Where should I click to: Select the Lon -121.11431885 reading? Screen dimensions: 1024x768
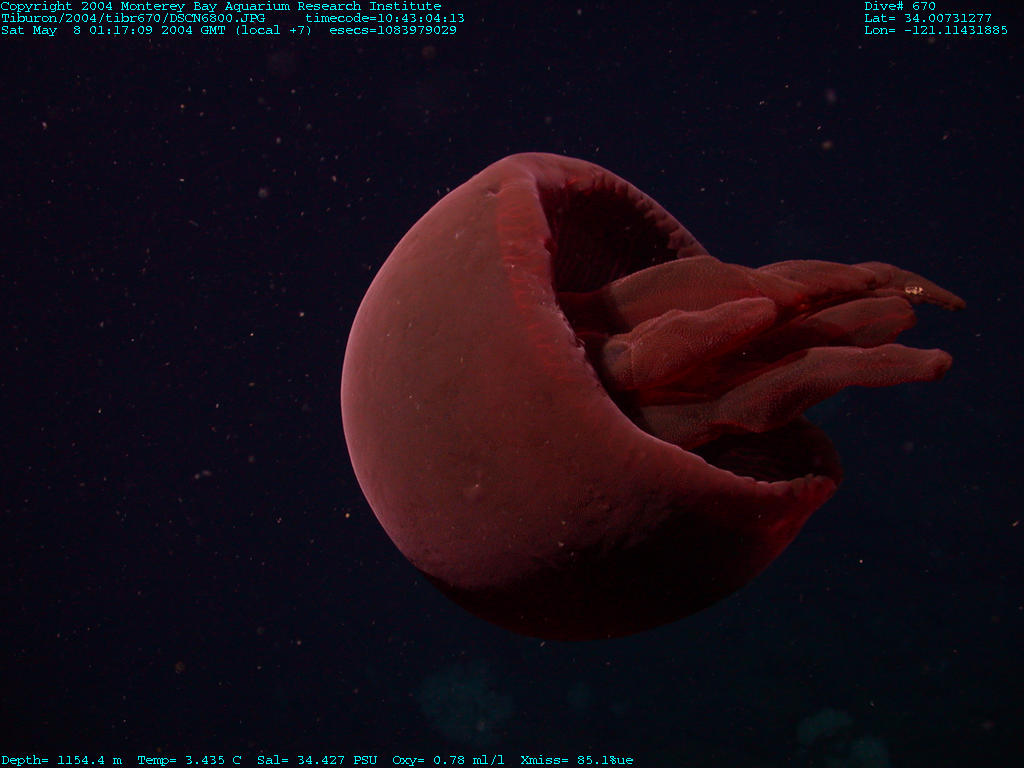(x=935, y=30)
